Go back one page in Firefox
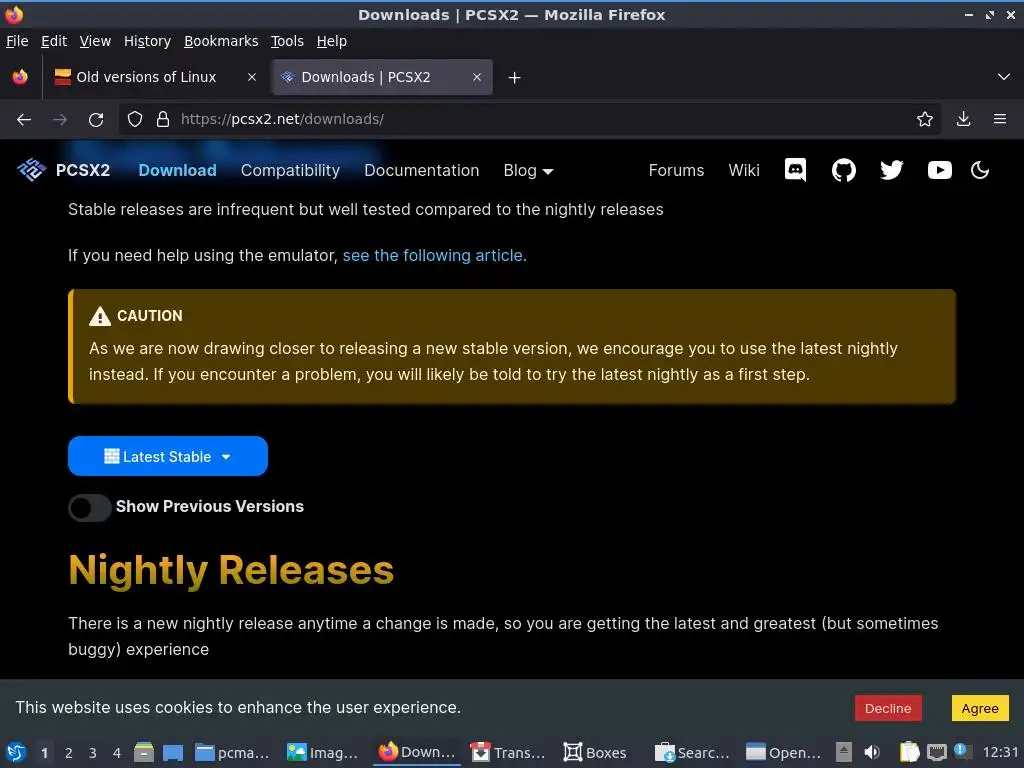This screenshot has height=768, width=1024. pyautogui.click(x=24, y=120)
